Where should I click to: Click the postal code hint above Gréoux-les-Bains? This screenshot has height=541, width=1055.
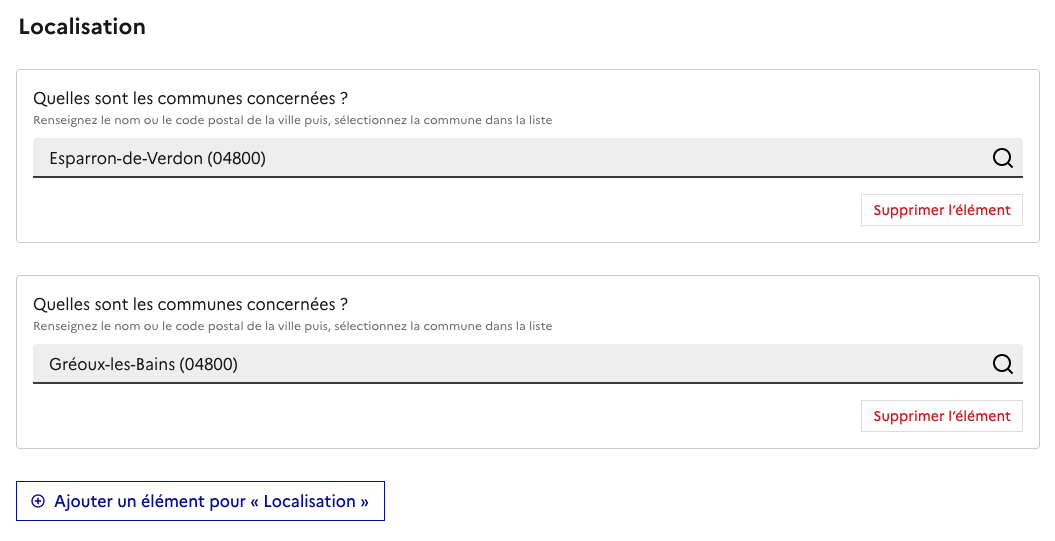(x=293, y=326)
